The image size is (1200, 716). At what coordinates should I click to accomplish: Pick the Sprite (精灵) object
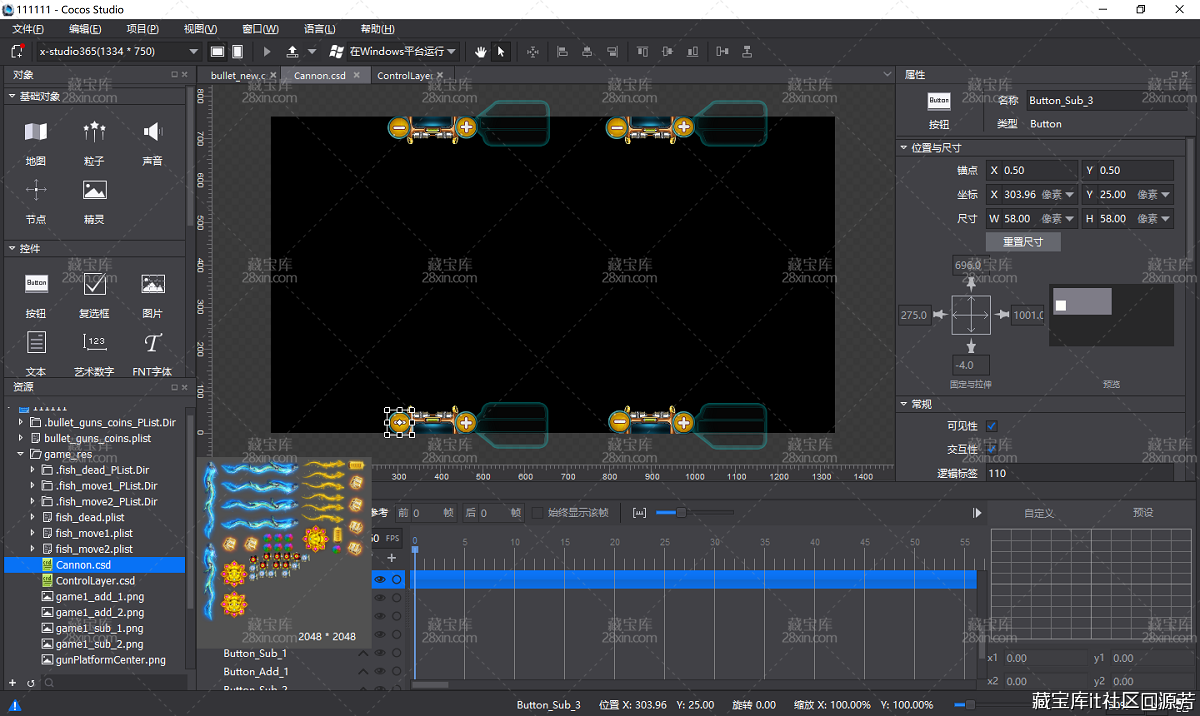94,200
